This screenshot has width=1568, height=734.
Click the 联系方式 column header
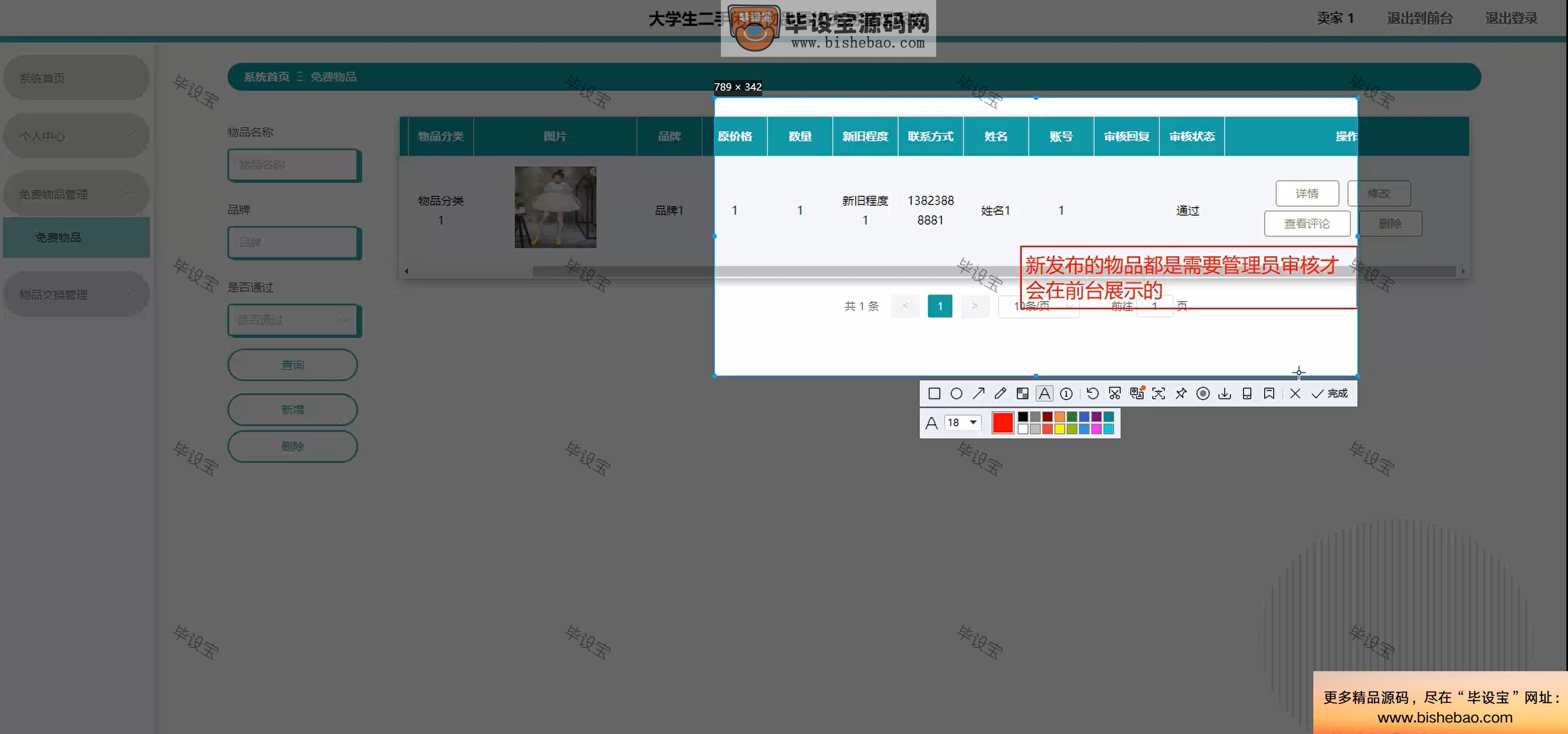(x=930, y=136)
